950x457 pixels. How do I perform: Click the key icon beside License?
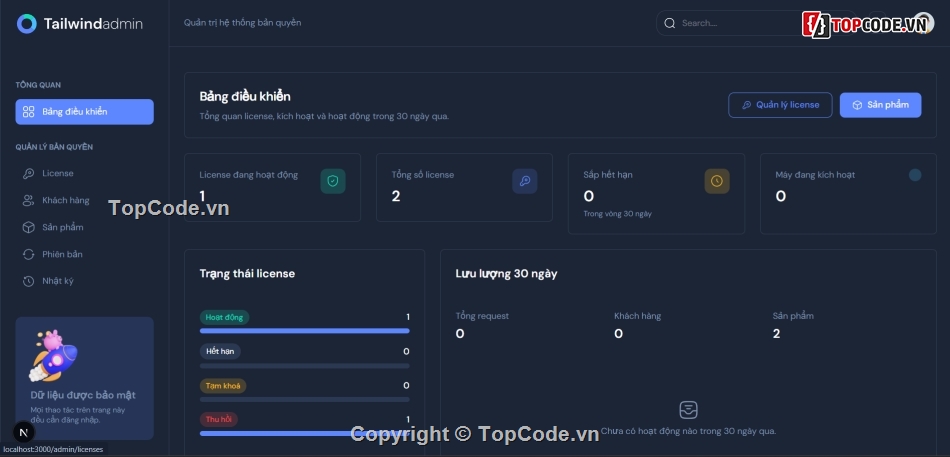pos(28,173)
